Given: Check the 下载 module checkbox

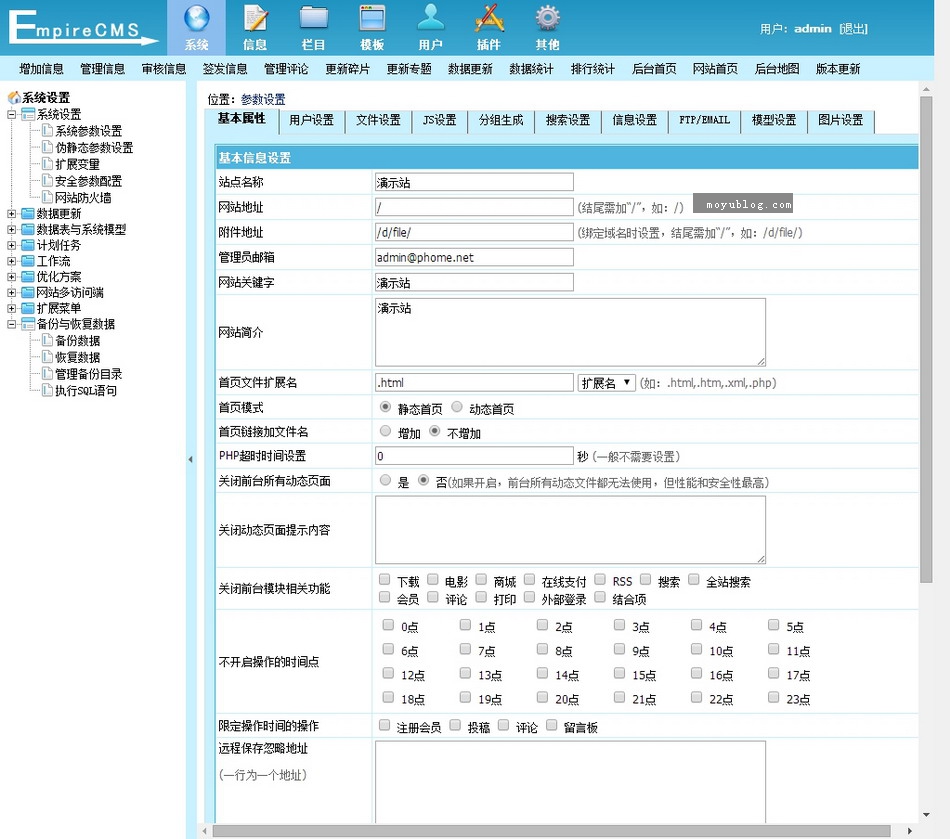Looking at the screenshot, I should [x=384, y=580].
